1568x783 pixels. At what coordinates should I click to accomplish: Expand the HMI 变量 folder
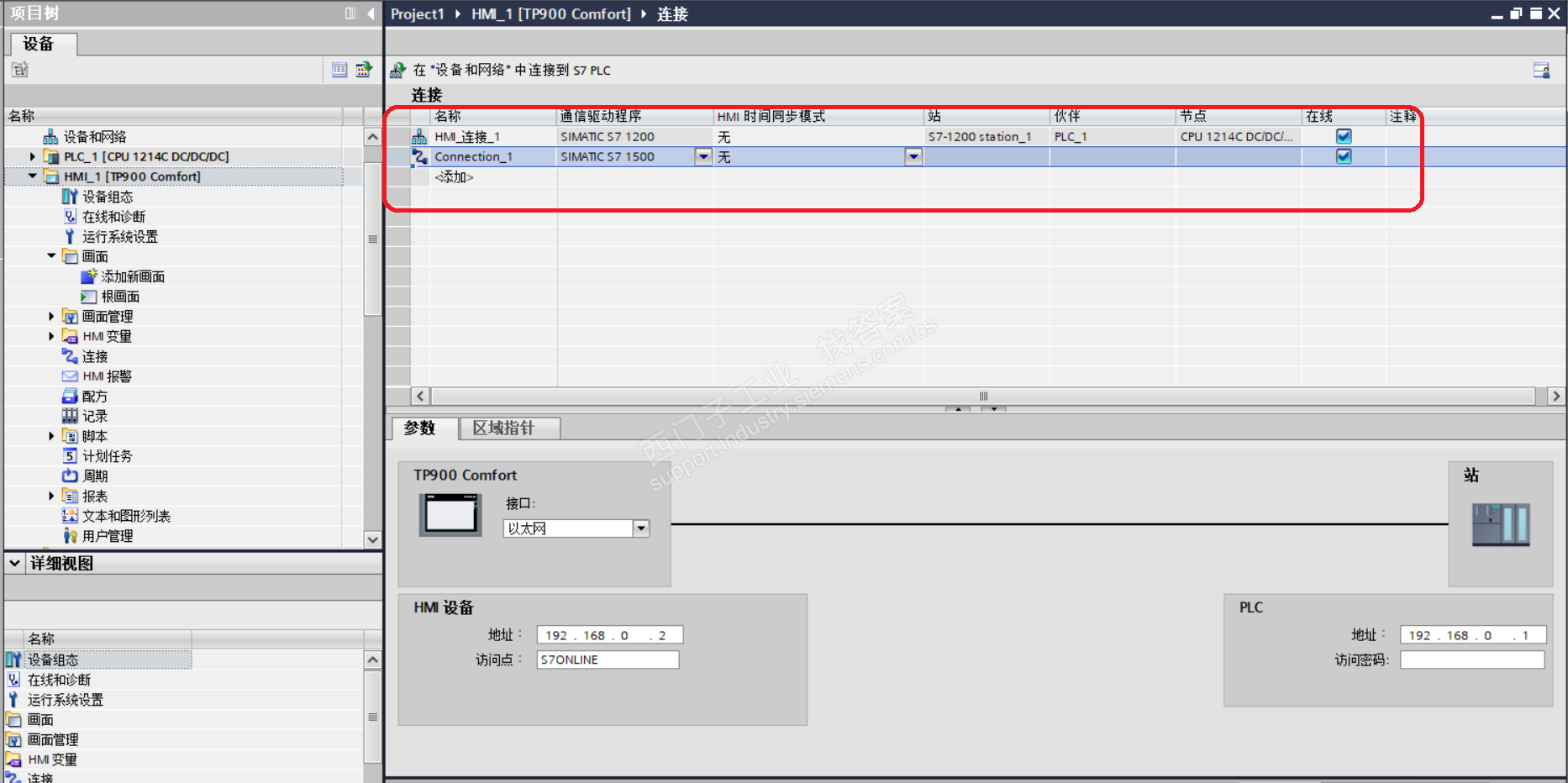(51, 337)
